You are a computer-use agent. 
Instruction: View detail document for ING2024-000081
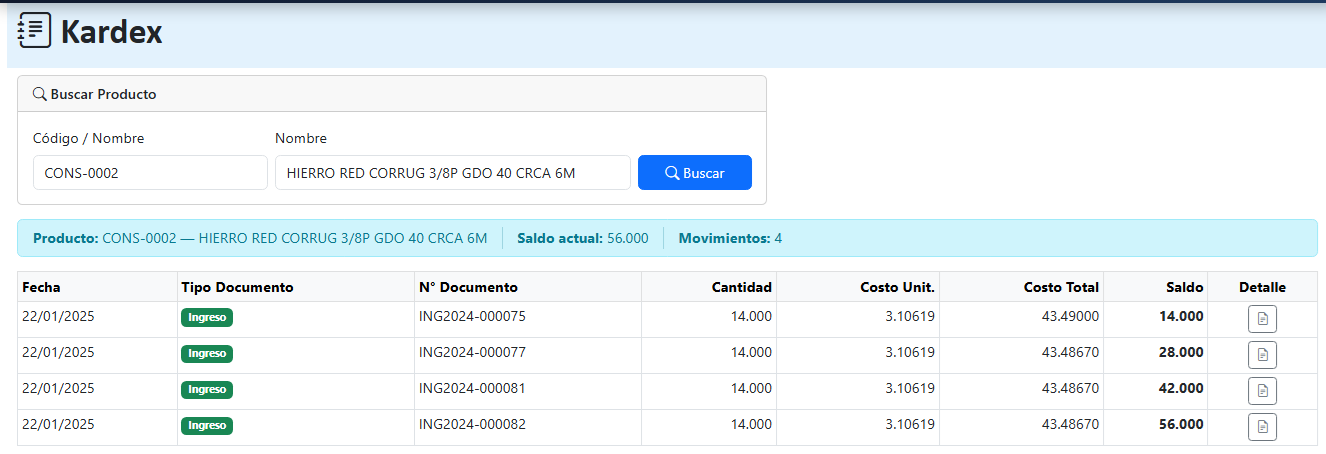click(1262, 391)
